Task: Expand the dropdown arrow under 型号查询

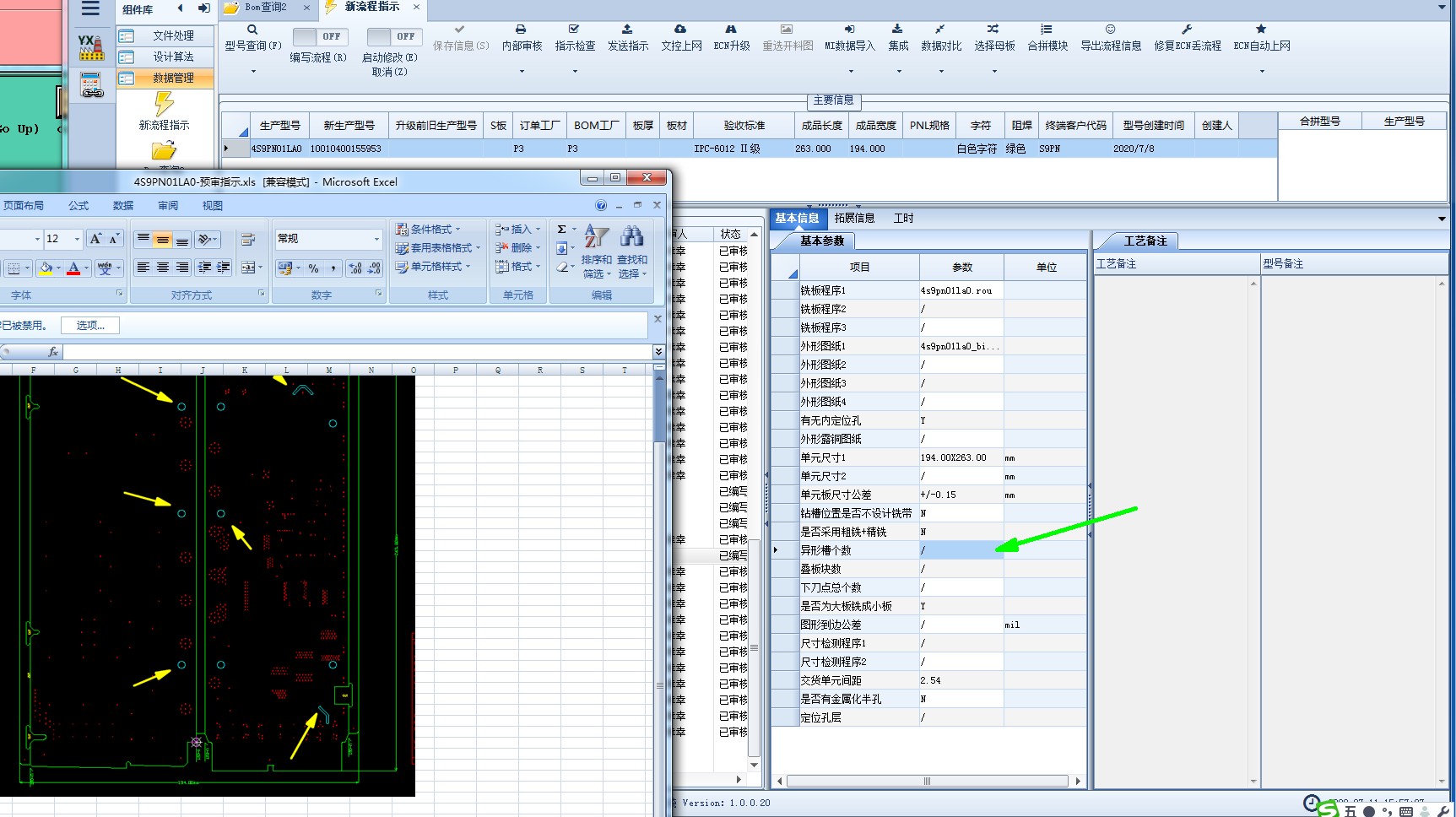Action: [x=252, y=71]
